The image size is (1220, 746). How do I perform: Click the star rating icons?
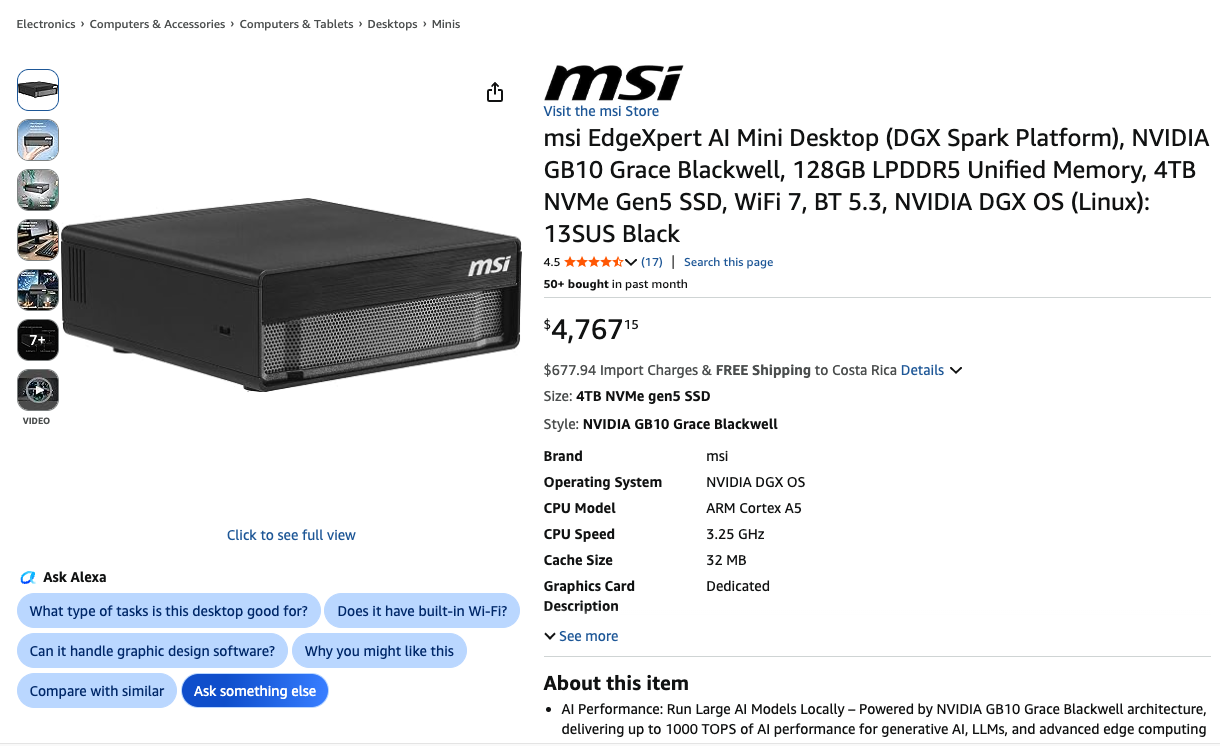(x=593, y=262)
